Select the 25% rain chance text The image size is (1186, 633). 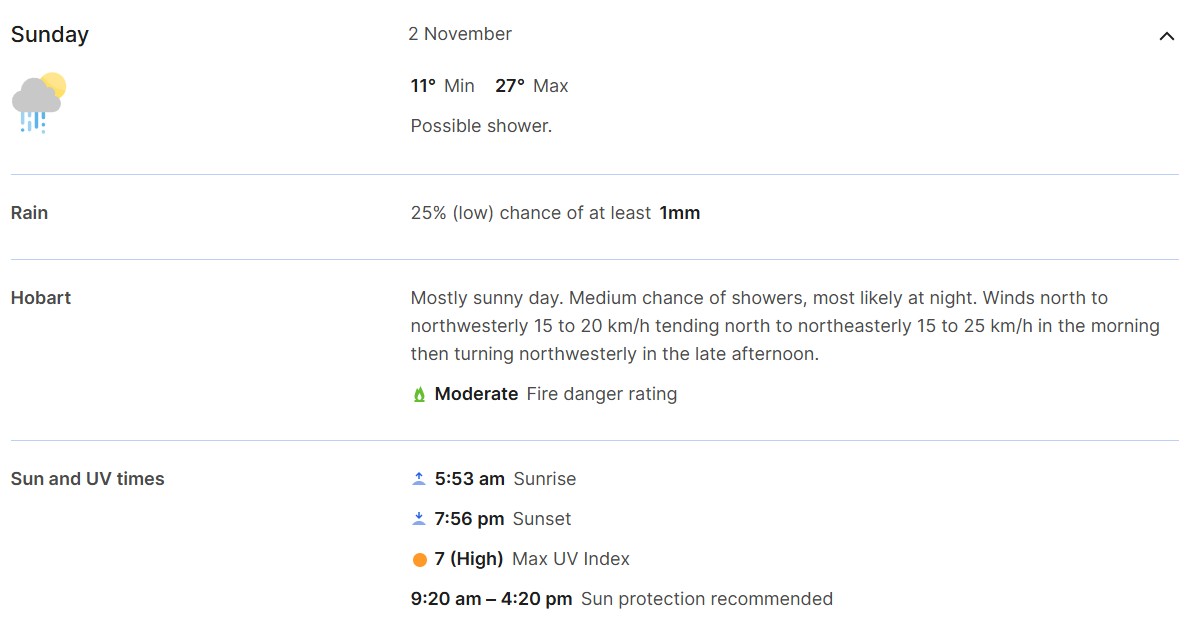pyautogui.click(x=530, y=212)
